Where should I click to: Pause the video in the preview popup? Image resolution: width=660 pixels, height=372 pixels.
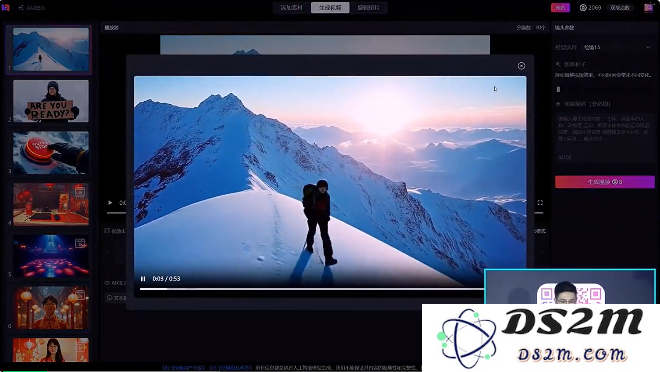pyautogui.click(x=143, y=279)
